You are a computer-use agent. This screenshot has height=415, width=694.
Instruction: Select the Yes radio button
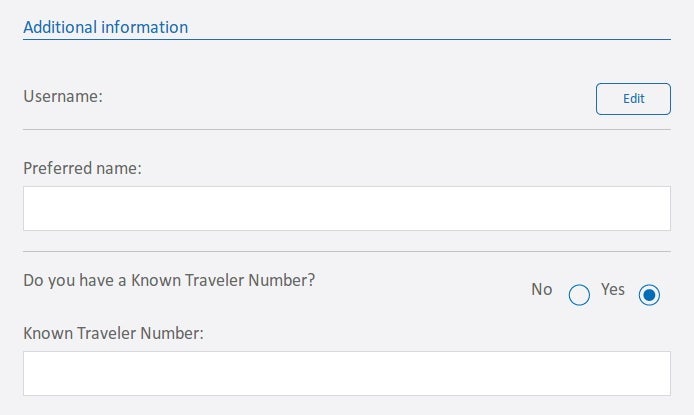tap(649, 295)
